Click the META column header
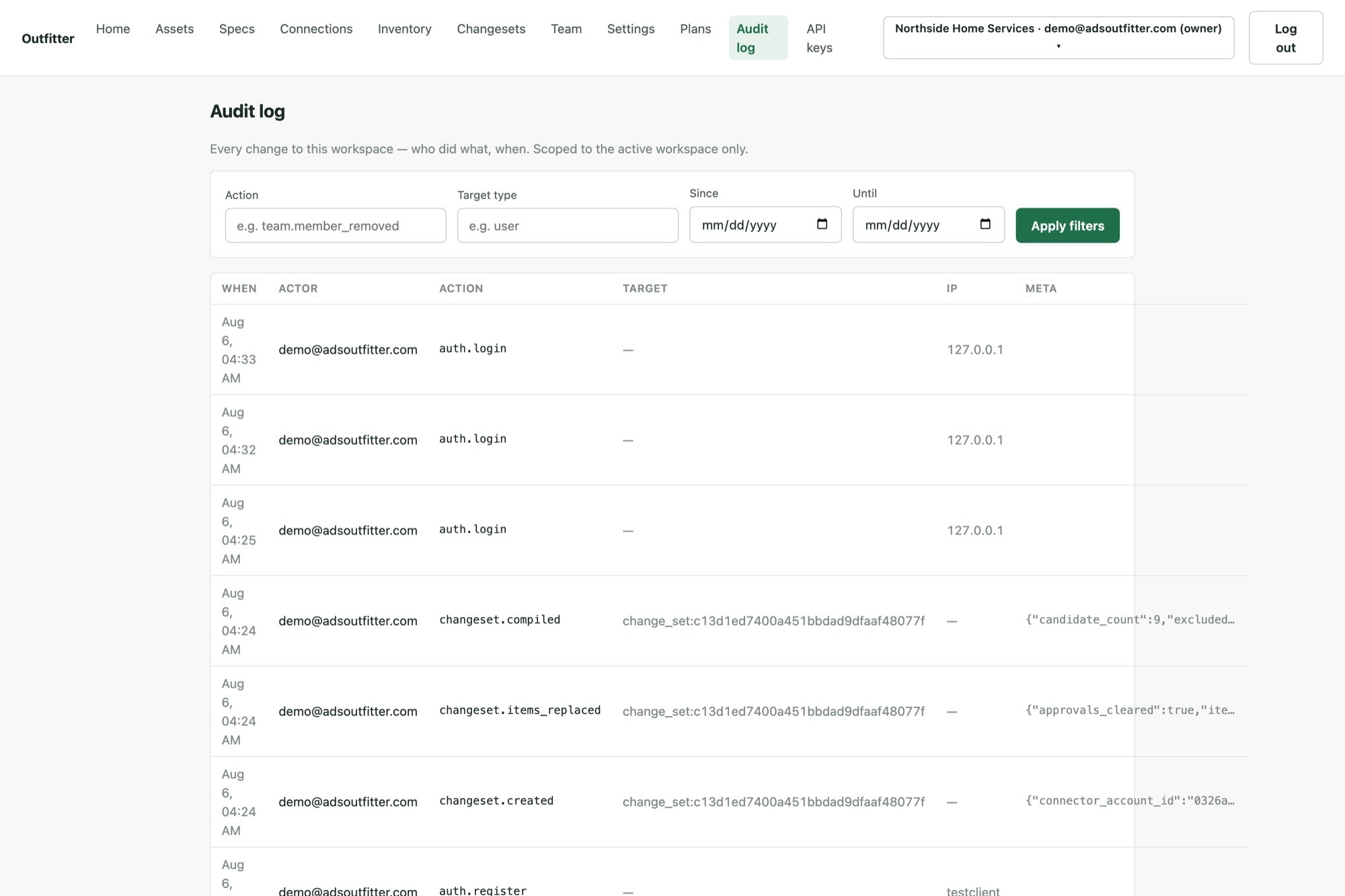Image resolution: width=1345 pixels, height=896 pixels. pos(1041,288)
